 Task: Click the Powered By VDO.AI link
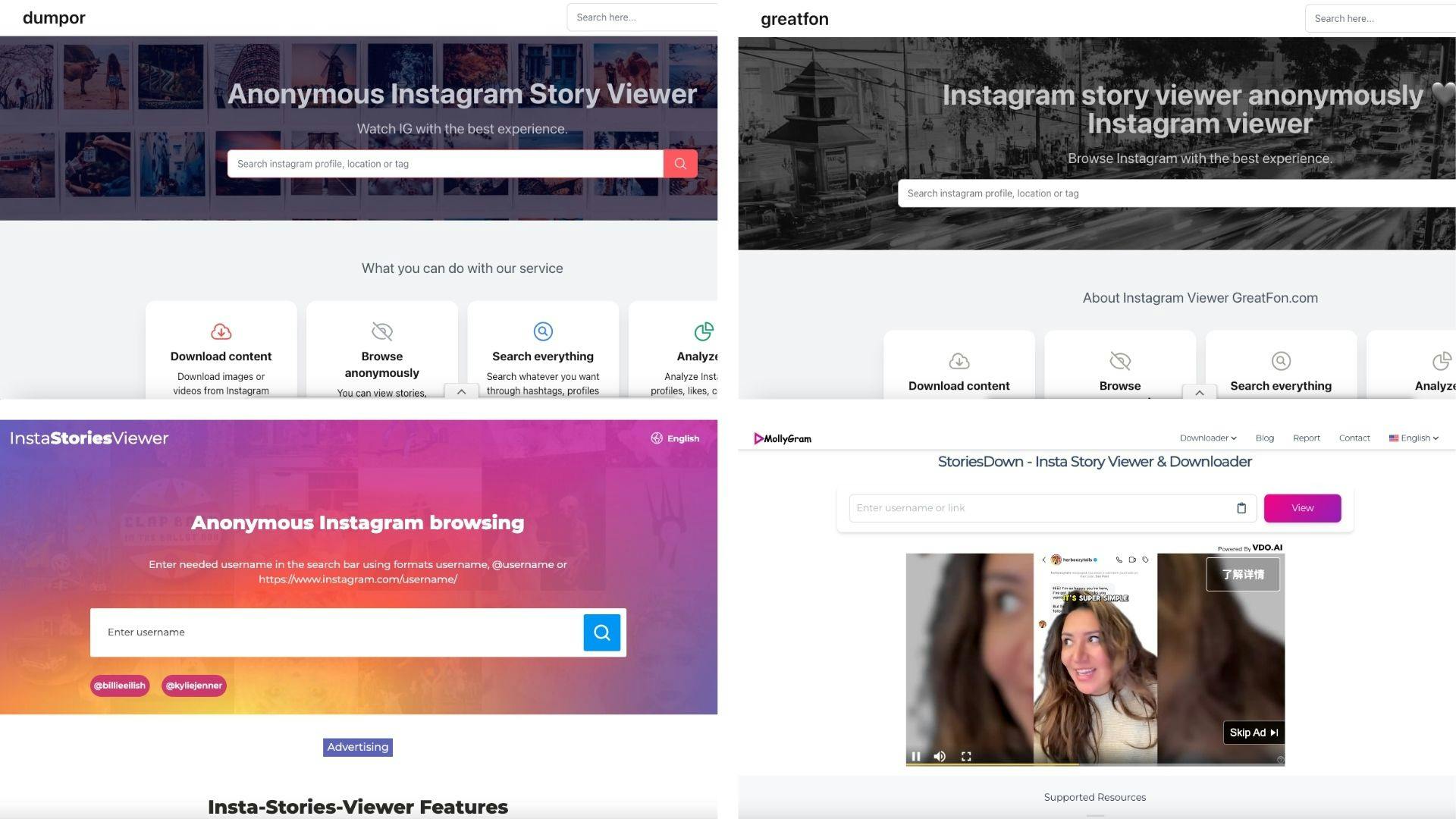point(1250,548)
